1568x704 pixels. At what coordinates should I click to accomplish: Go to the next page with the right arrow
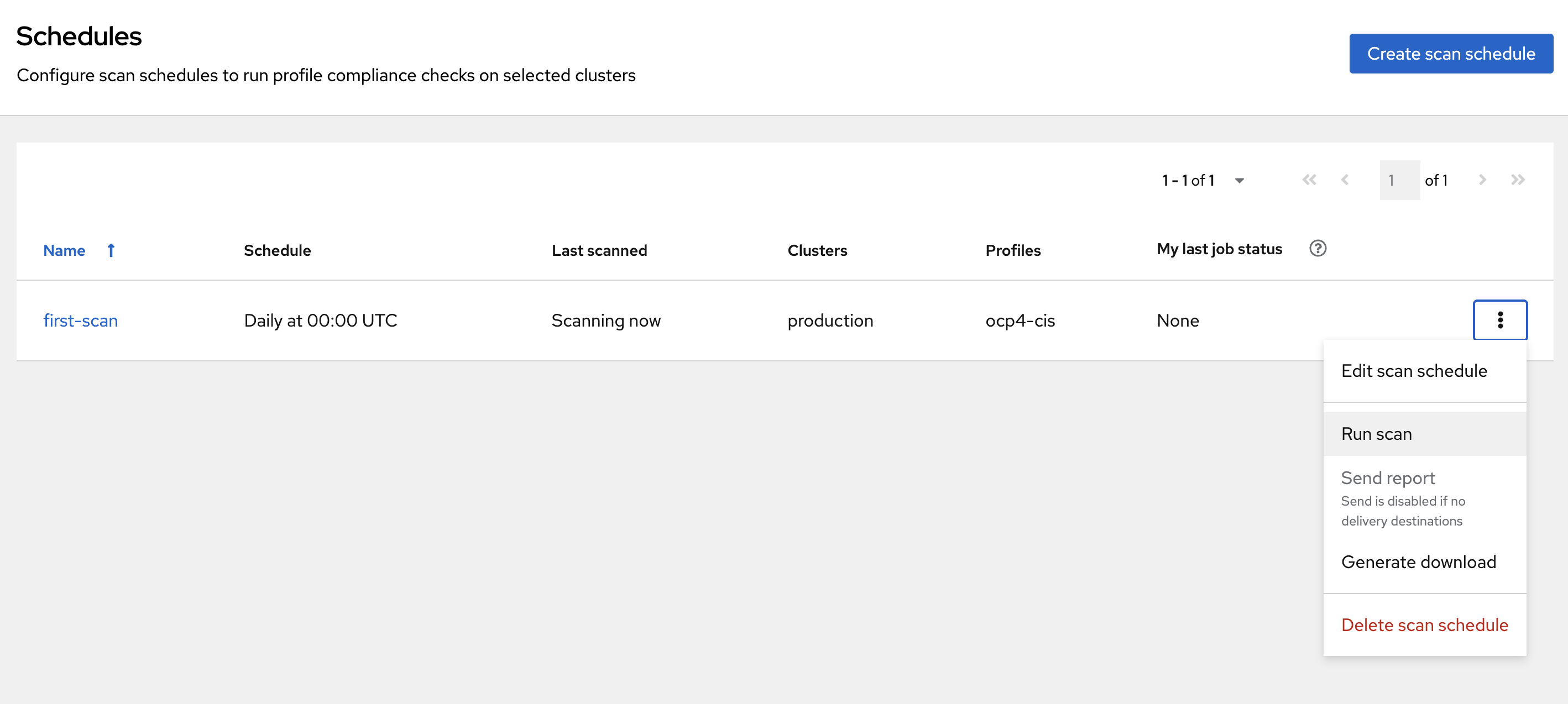point(1482,180)
